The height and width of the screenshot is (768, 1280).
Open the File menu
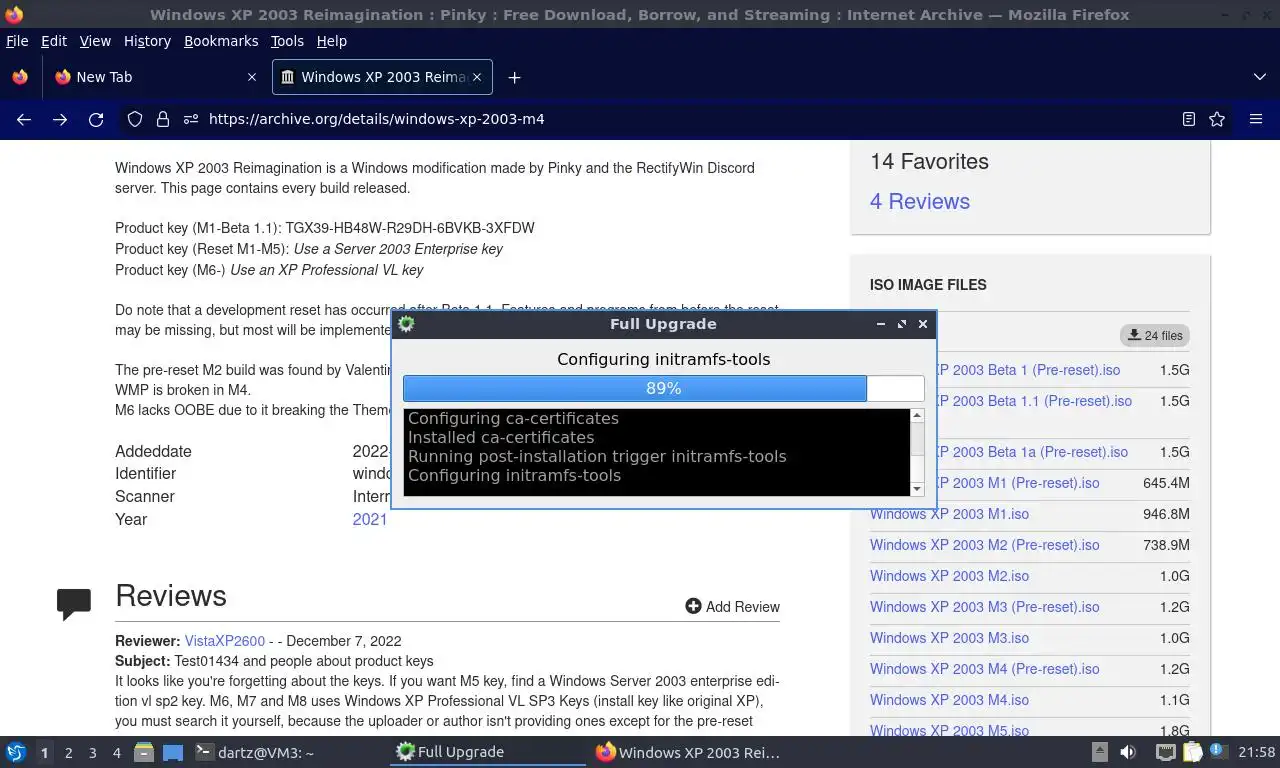click(x=17, y=41)
